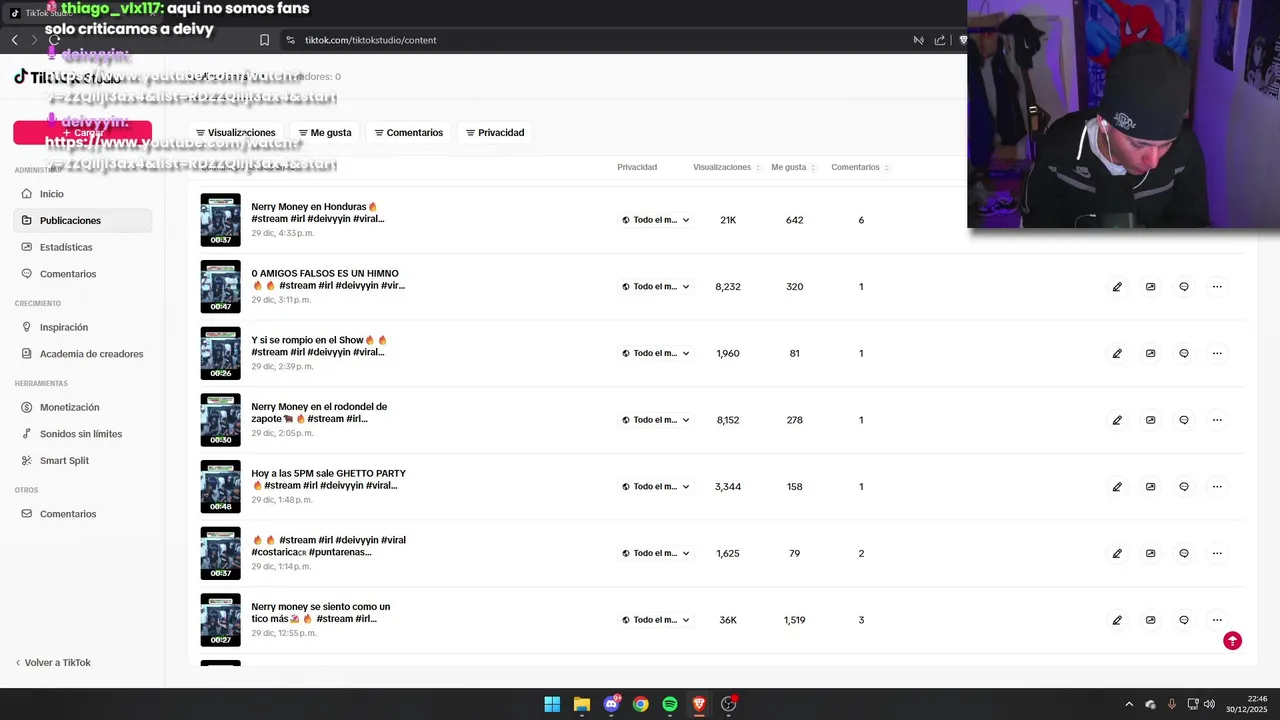This screenshot has width=1280, height=720.
Task: Open the Windows Start menu
Action: coord(552,704)
